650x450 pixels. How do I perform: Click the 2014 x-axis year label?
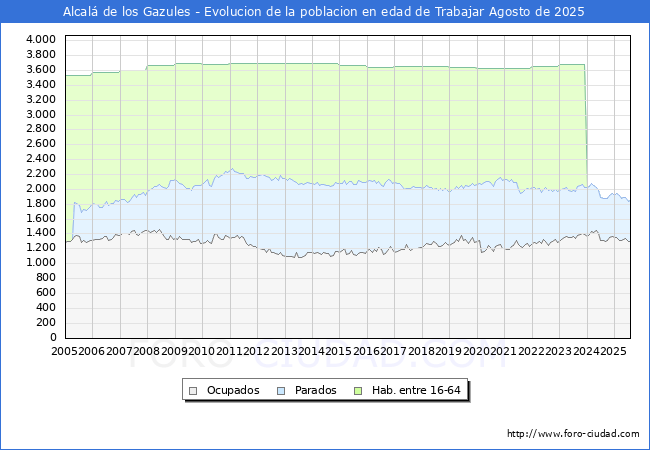click(312, 351)
